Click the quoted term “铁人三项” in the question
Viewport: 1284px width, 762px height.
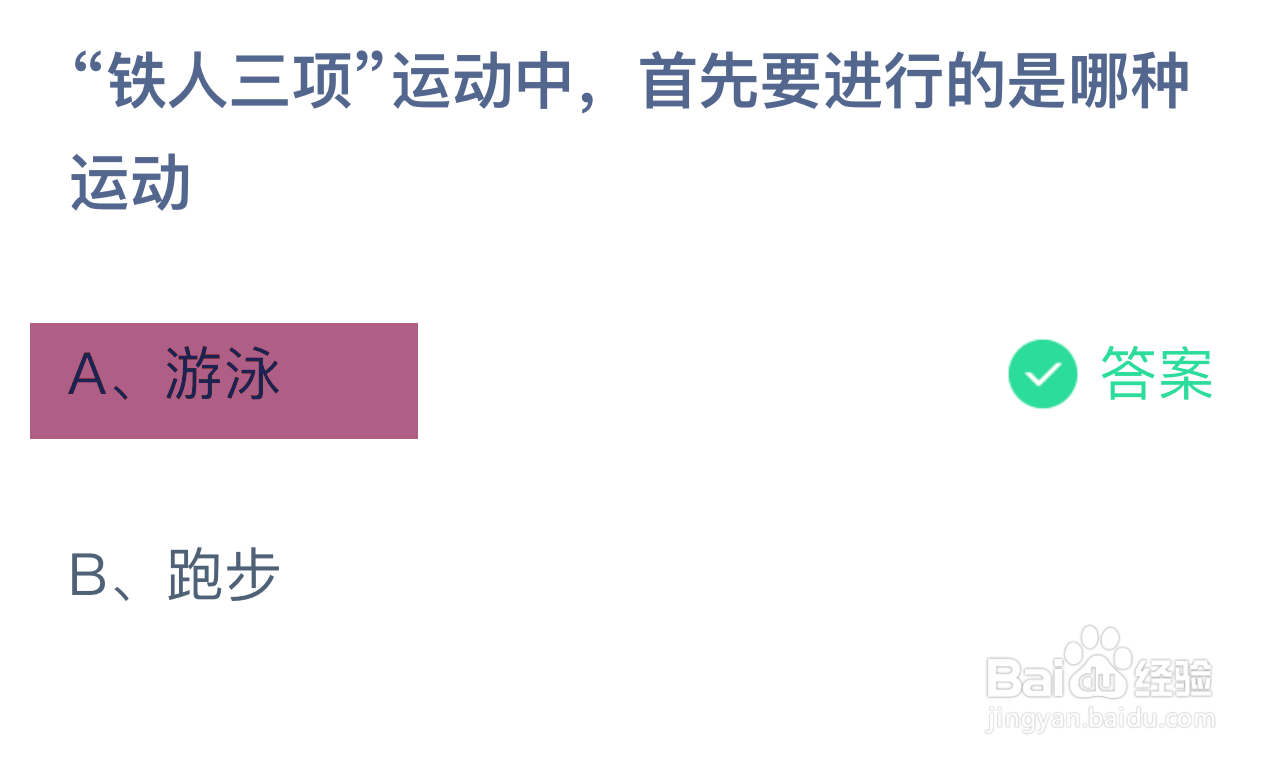pyautogui.click(x=230, y=82)
